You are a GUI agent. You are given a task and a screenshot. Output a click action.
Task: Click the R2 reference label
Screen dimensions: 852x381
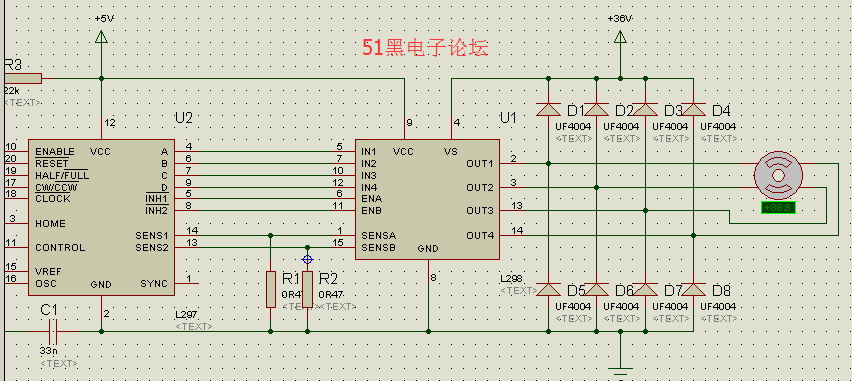[x=328, y=279]
